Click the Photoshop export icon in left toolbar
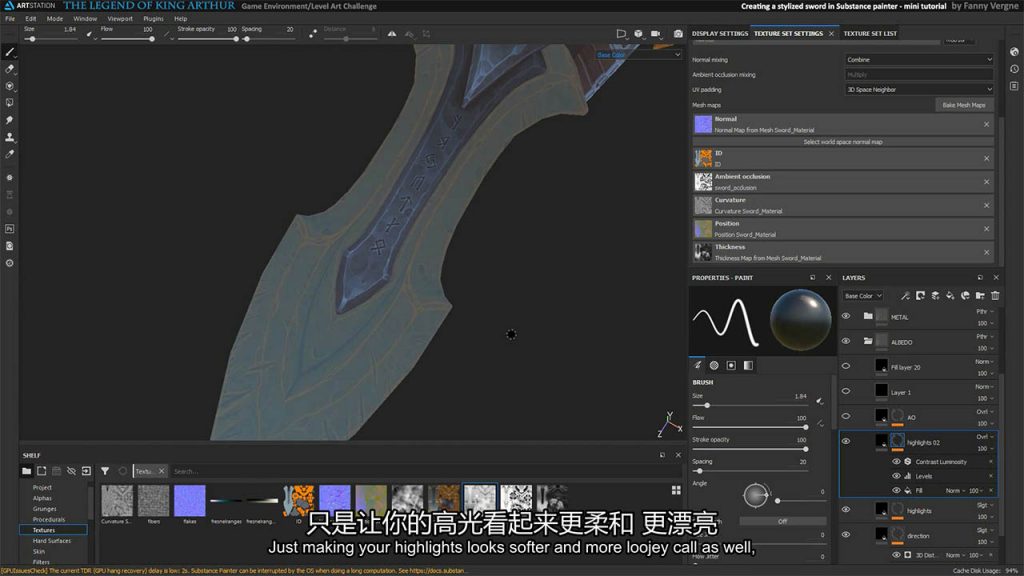Viewport: 1024px width, 576px height. (x=10, y=229)
